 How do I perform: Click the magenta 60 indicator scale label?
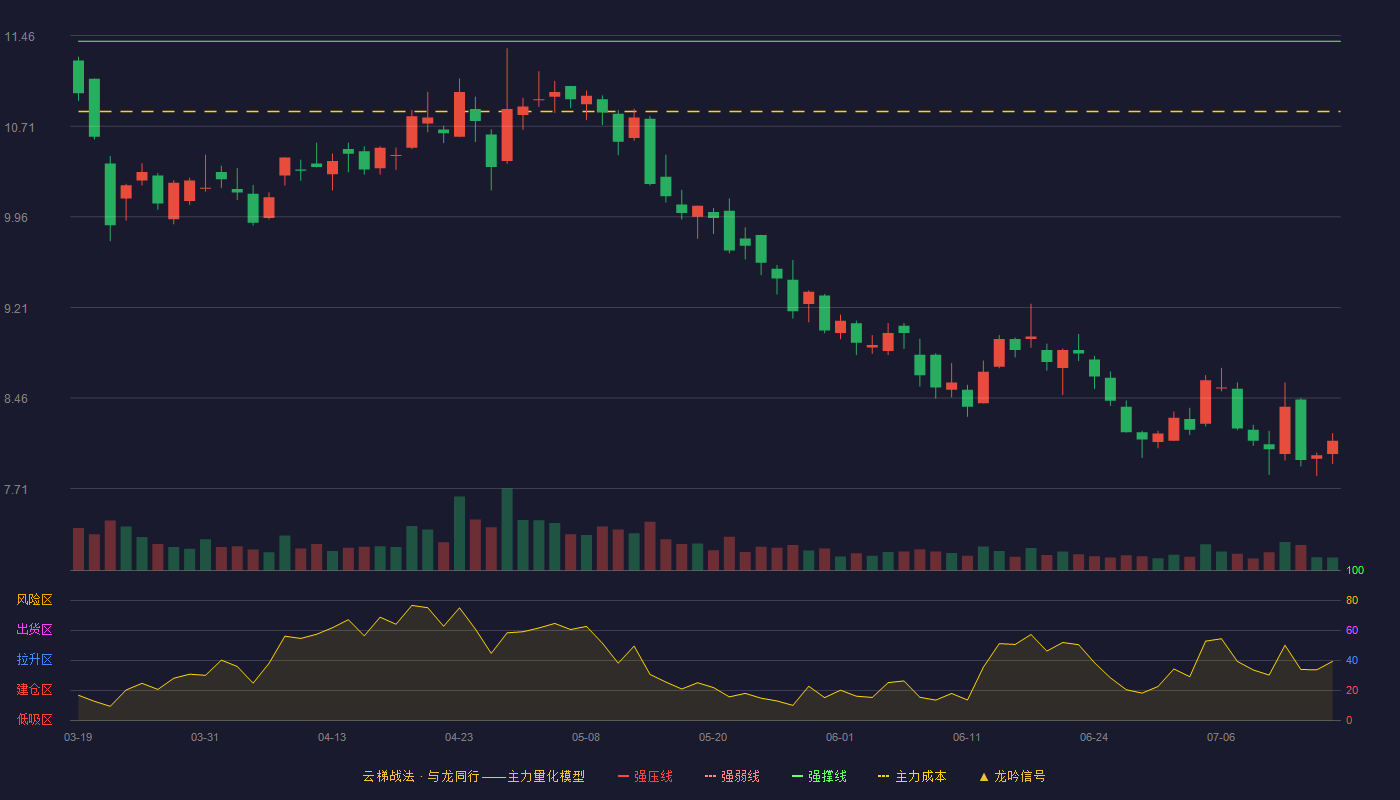1352,631
